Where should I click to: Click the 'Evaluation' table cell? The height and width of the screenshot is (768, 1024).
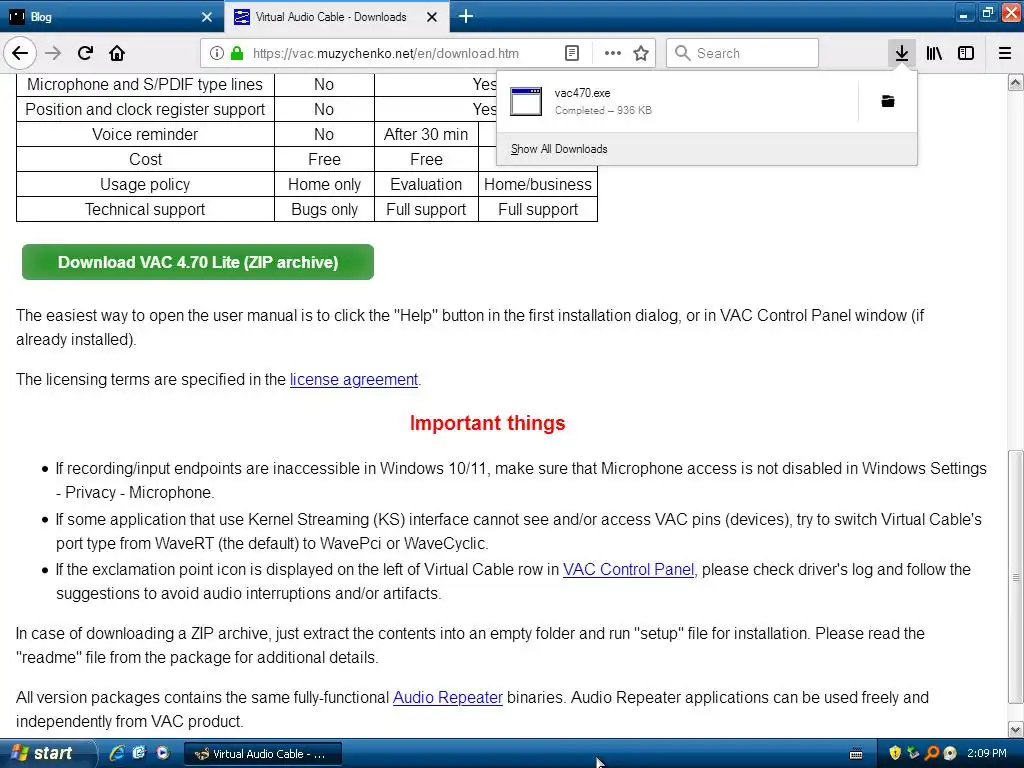coord(426,184)
